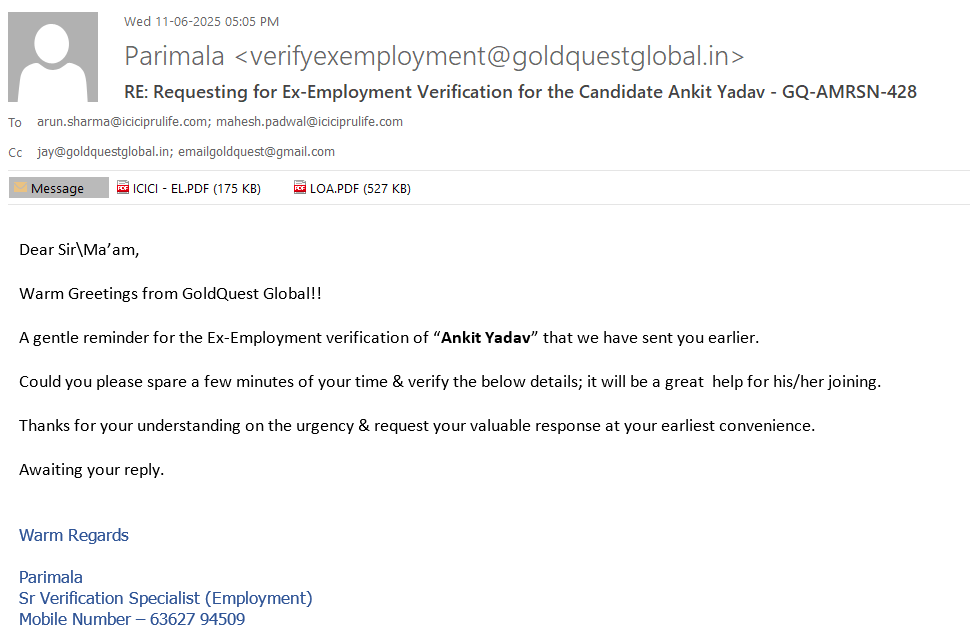Click the sender's avatar placeholder picture
This screenshot has width=970, height=635.
pyautogui.click(x=53, y=57)
